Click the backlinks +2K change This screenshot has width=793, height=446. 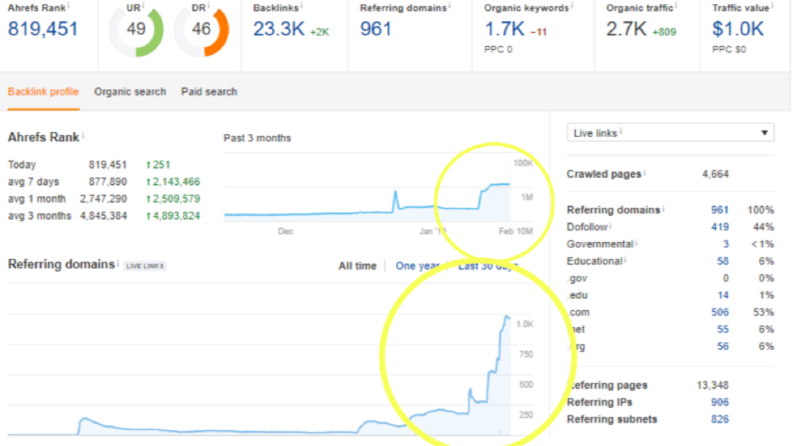click(x=320, y=32)
